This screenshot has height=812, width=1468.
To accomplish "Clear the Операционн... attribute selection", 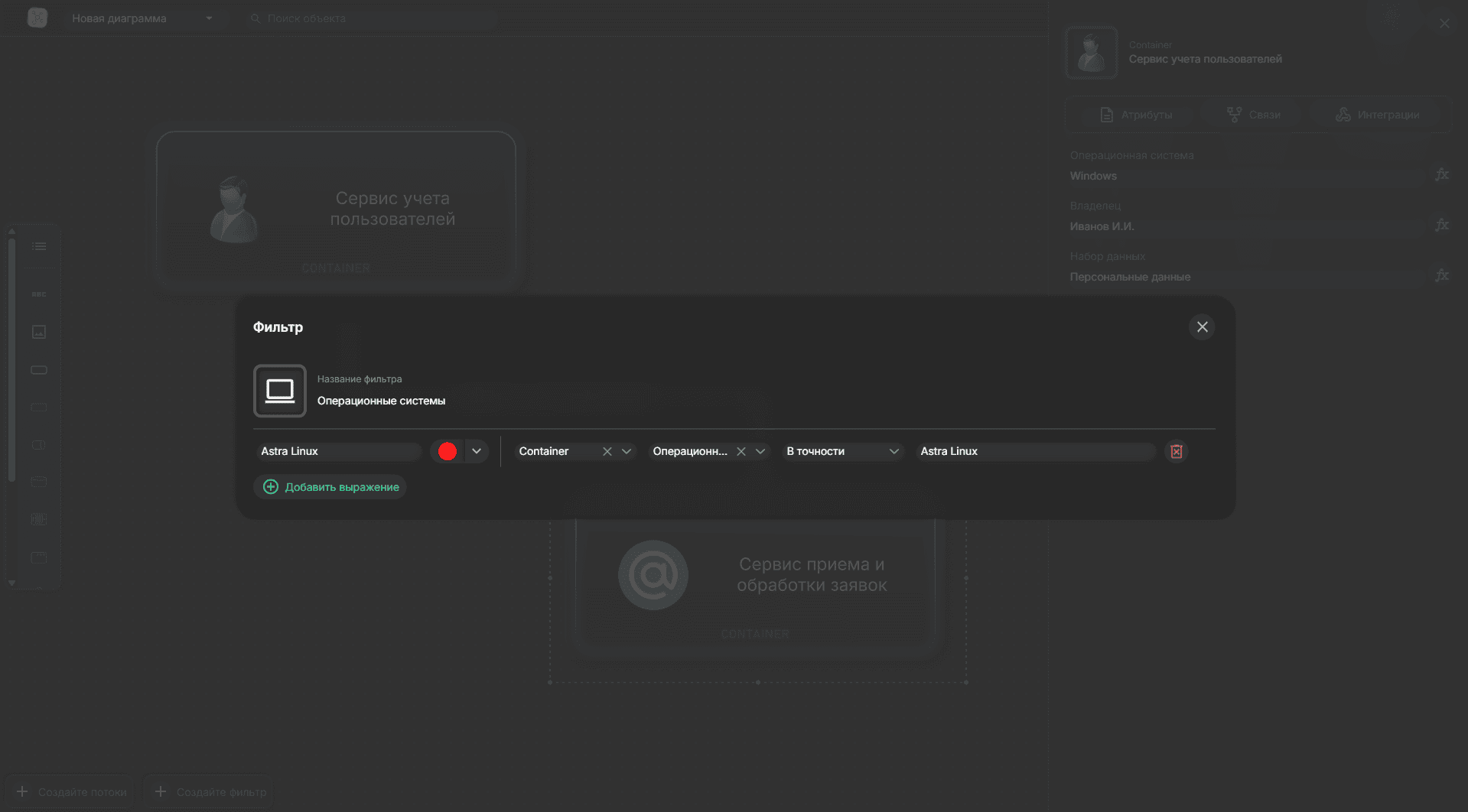I will [x=741, y=451].
